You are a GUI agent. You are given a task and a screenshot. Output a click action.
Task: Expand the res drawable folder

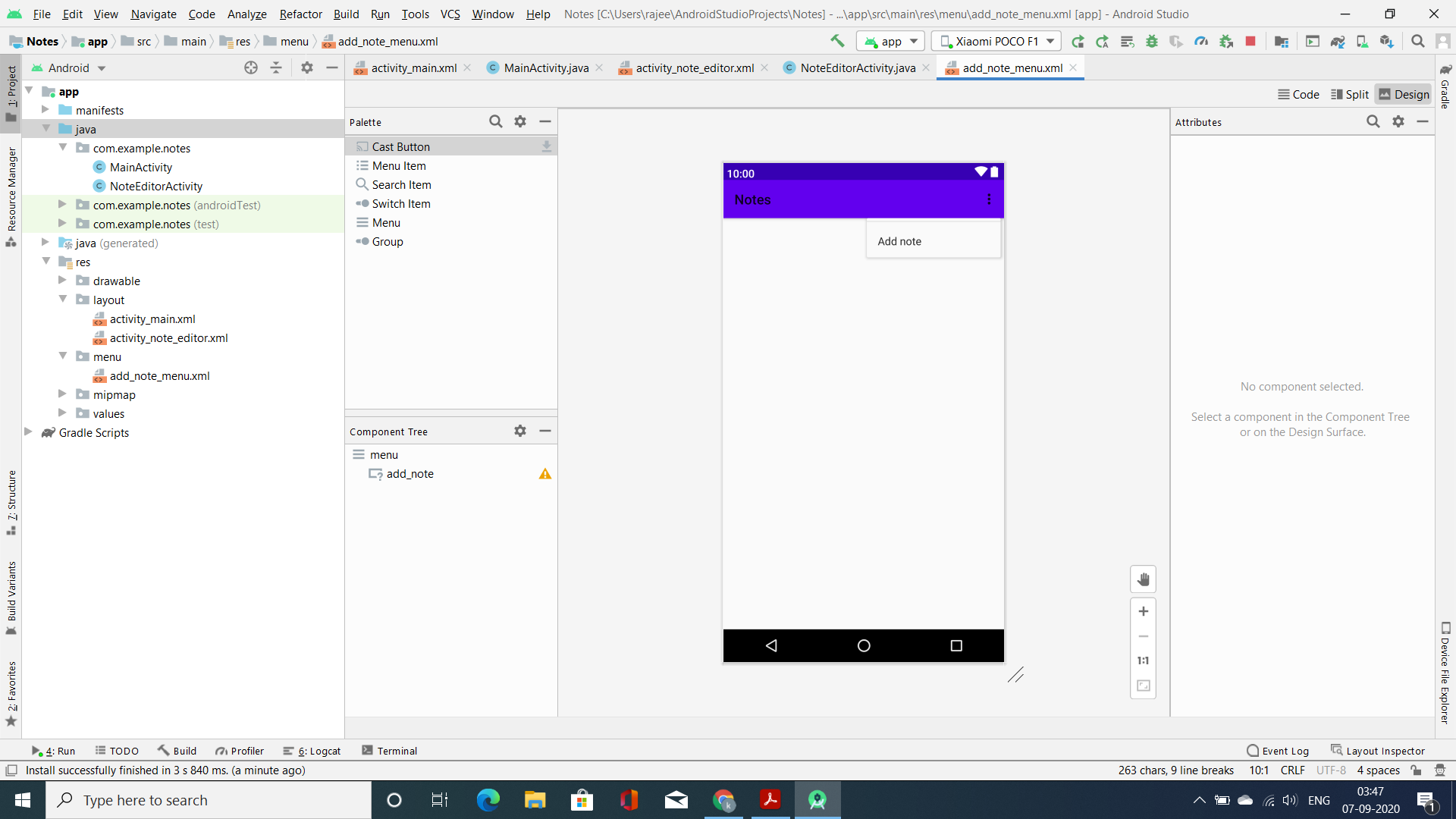[x=62, y=281]
